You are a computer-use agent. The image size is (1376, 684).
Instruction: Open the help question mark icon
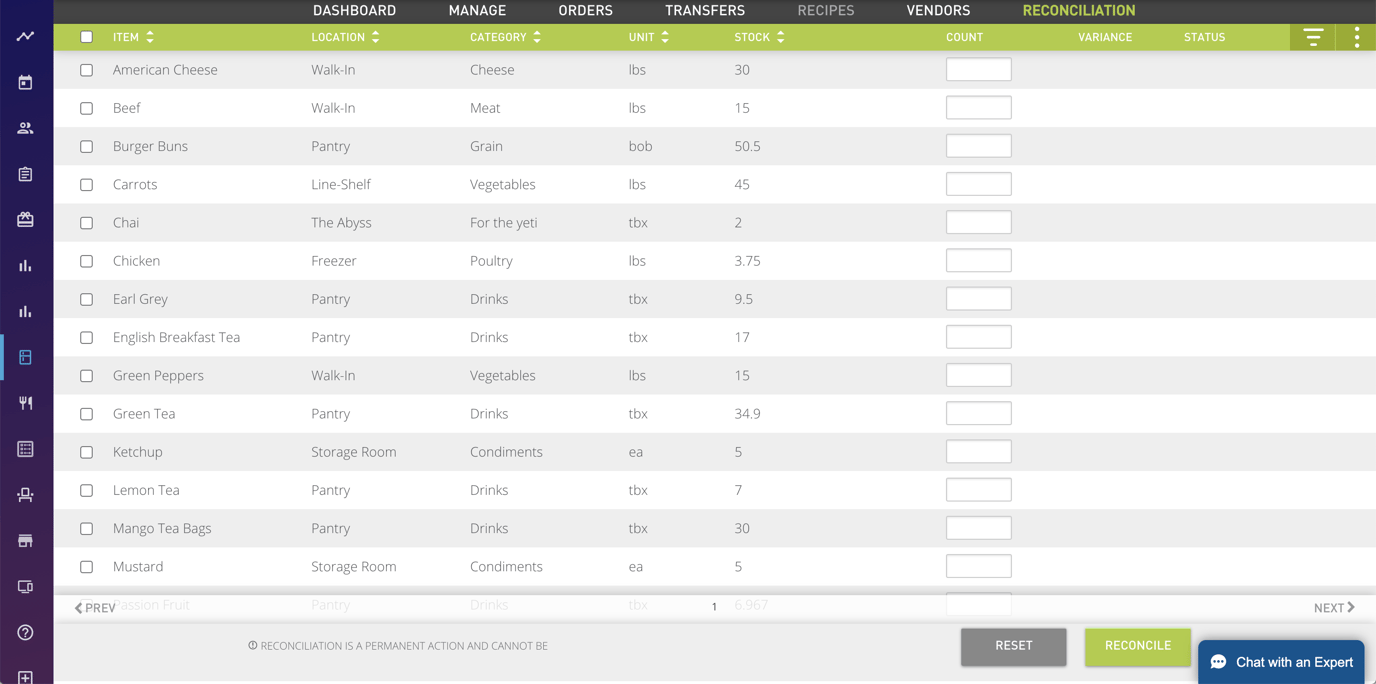[25, 632]
